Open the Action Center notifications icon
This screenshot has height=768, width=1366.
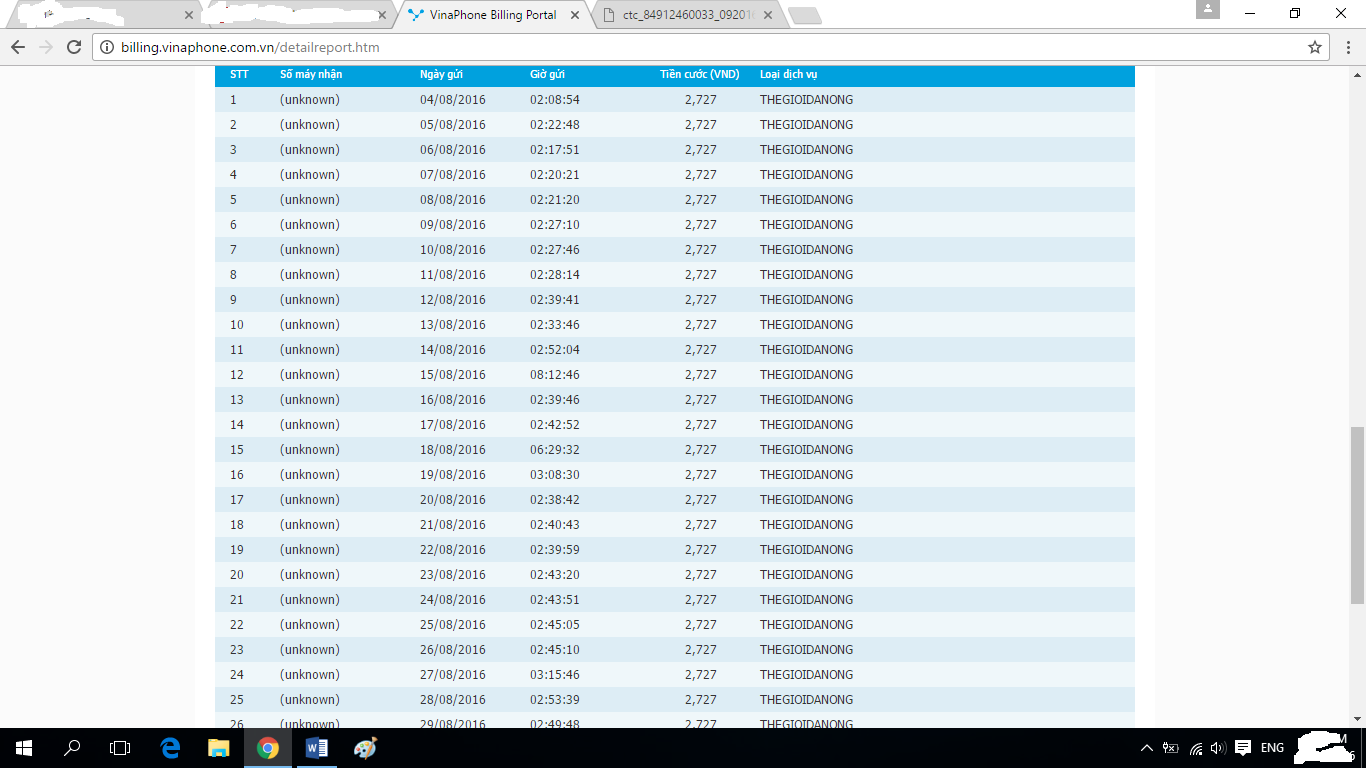(x=1243, y=748)
